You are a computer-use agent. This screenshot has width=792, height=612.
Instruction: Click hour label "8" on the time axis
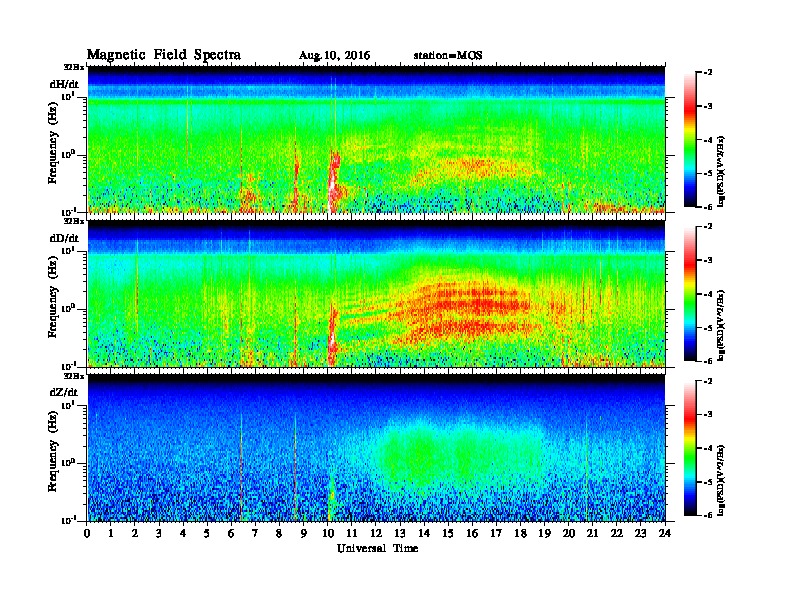coord(279,533)
